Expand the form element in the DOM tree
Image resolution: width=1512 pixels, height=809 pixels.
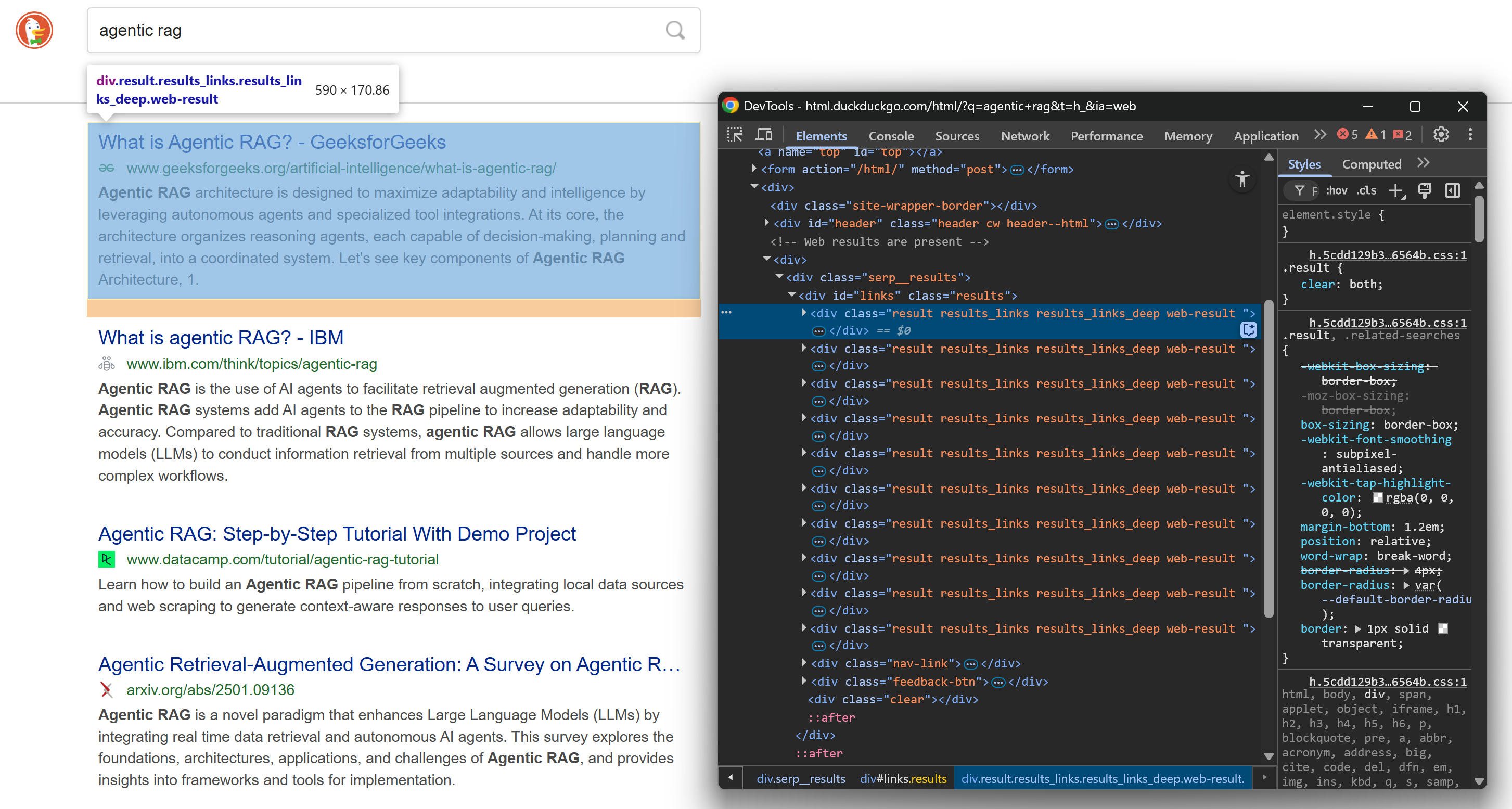pos(754,169)
